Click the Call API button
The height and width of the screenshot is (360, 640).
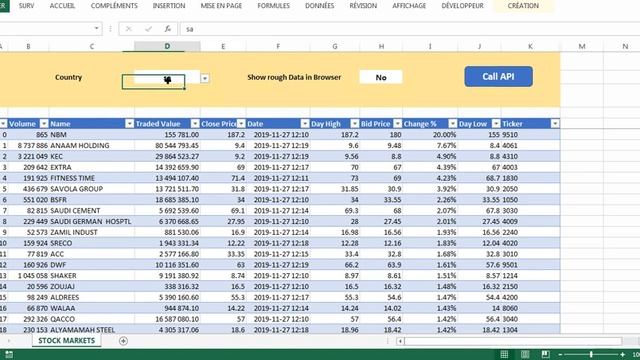[x=498, y=76]
